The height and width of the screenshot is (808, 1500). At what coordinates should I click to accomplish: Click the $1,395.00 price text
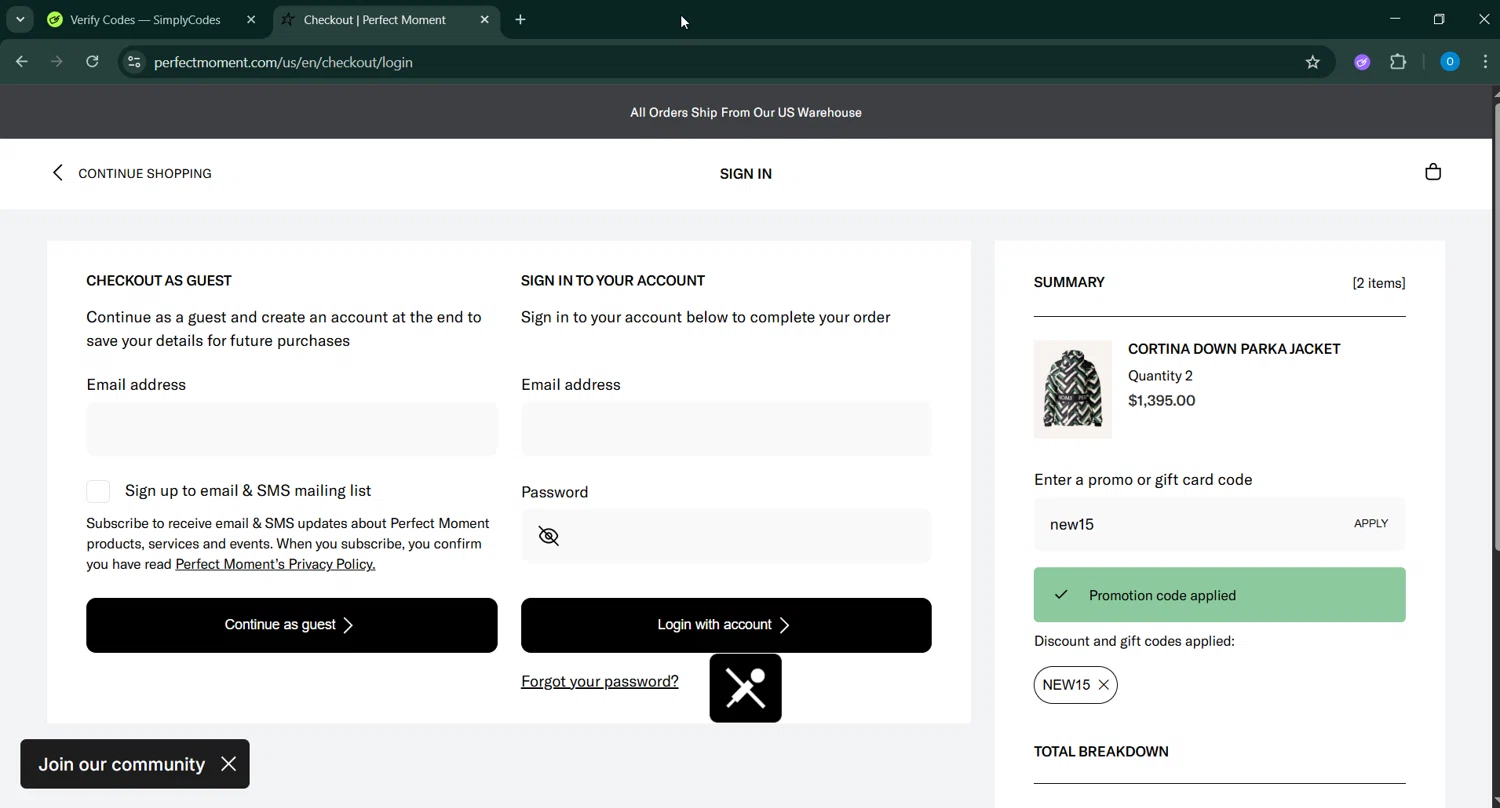point(1161,401)
